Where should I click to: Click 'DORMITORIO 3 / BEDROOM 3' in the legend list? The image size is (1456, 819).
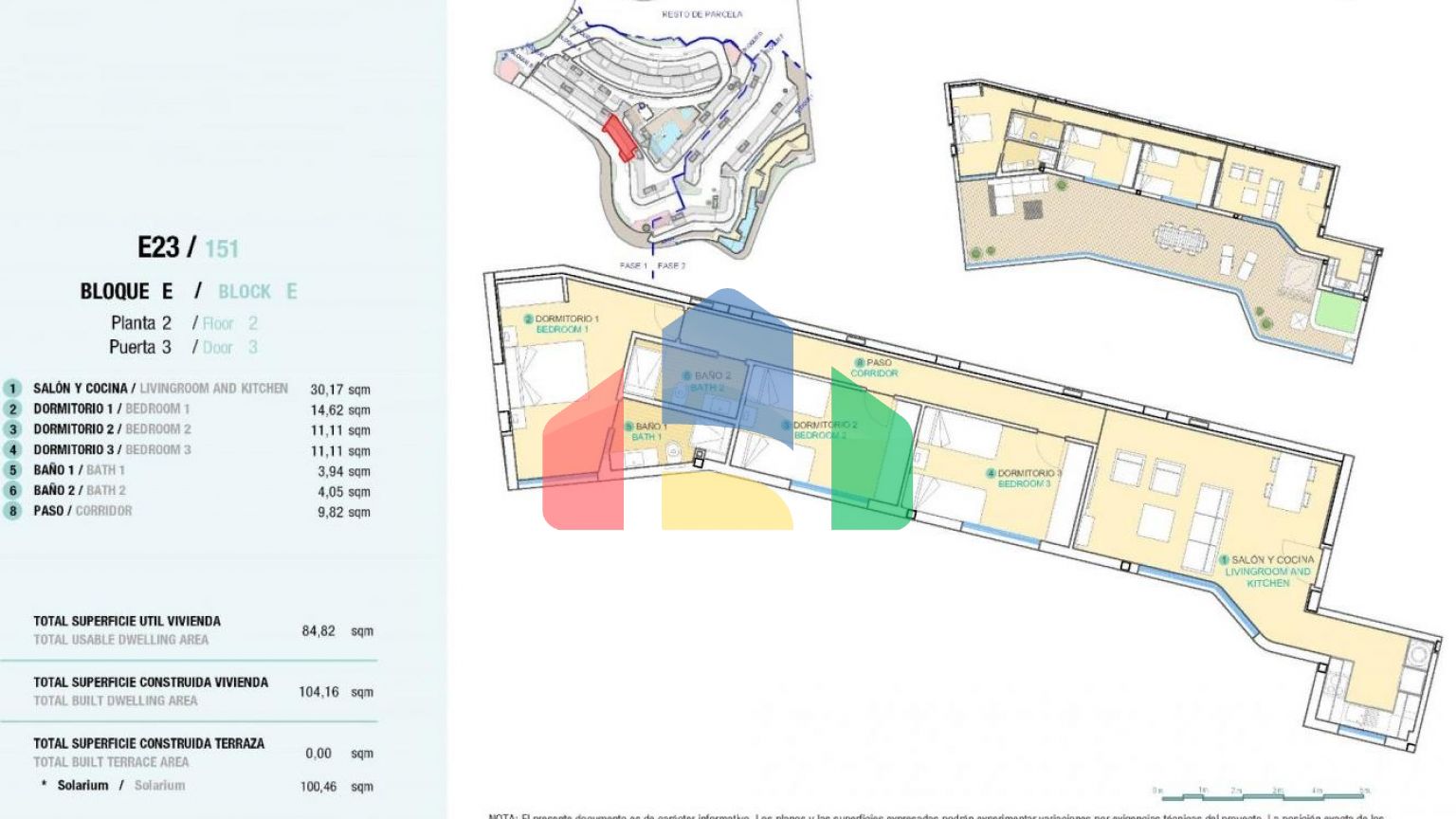(x=112, y=450)
